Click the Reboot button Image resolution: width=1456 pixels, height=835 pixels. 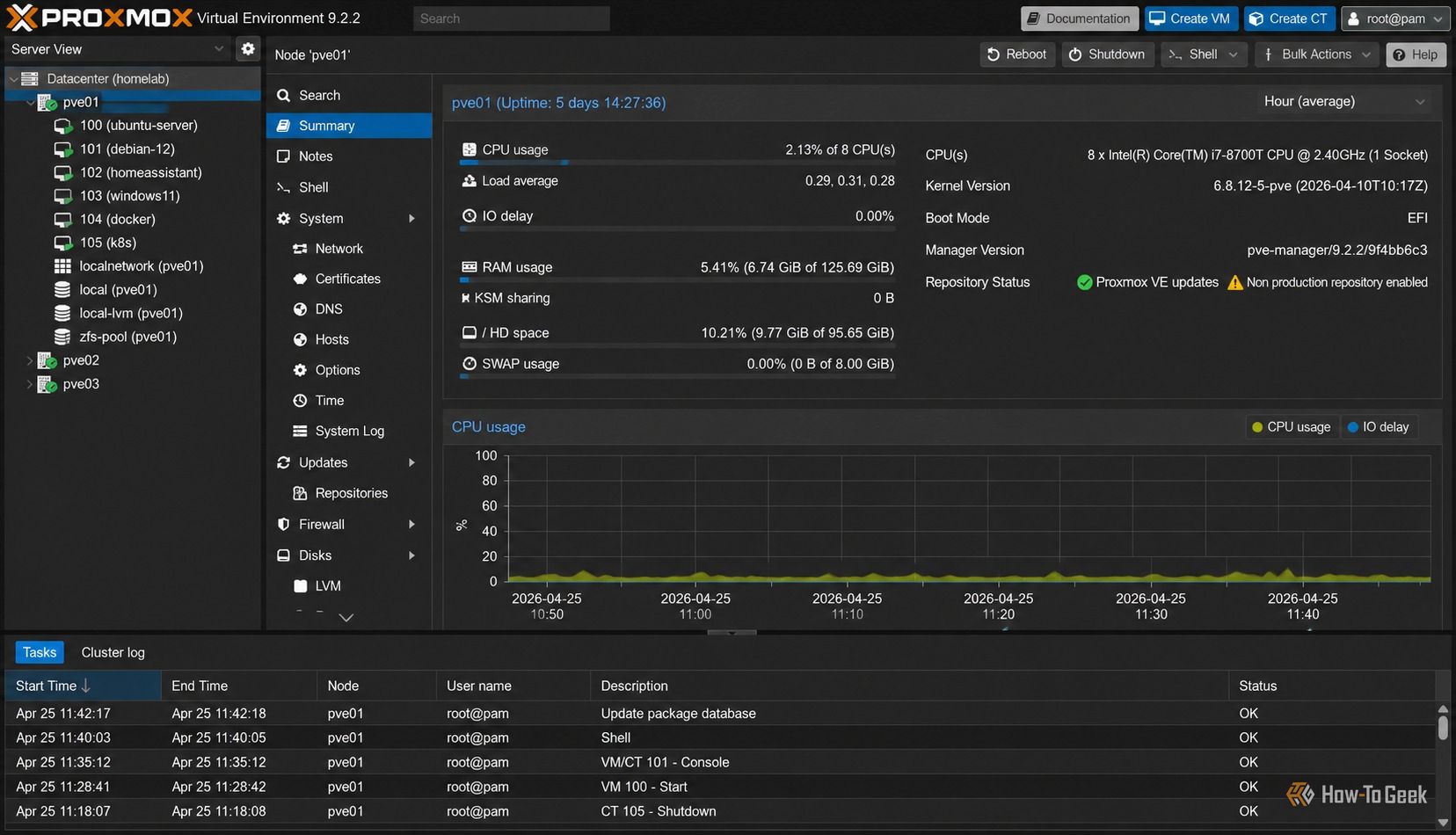pyautogui.click(x=1017, y=54)
